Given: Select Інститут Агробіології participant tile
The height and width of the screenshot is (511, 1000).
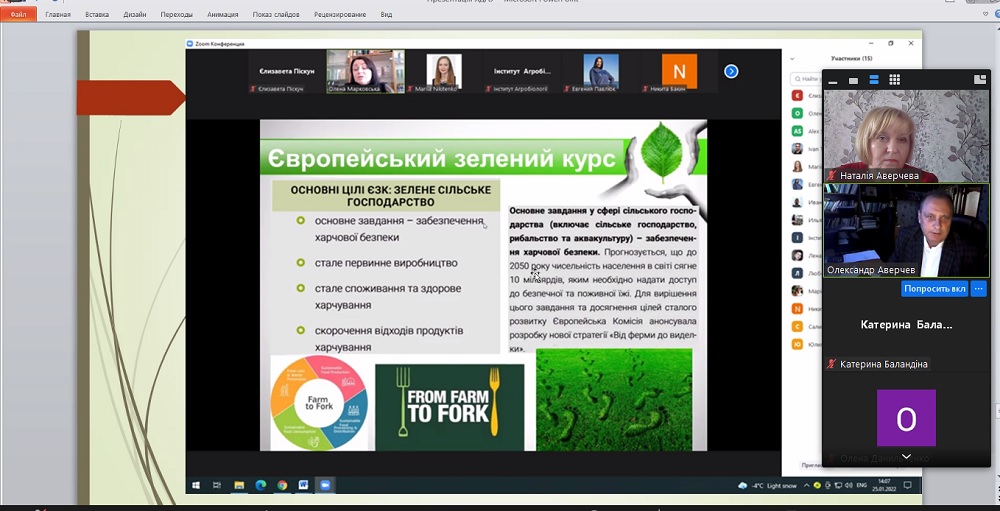Looking at the screenshot, I should pos(522,71).
